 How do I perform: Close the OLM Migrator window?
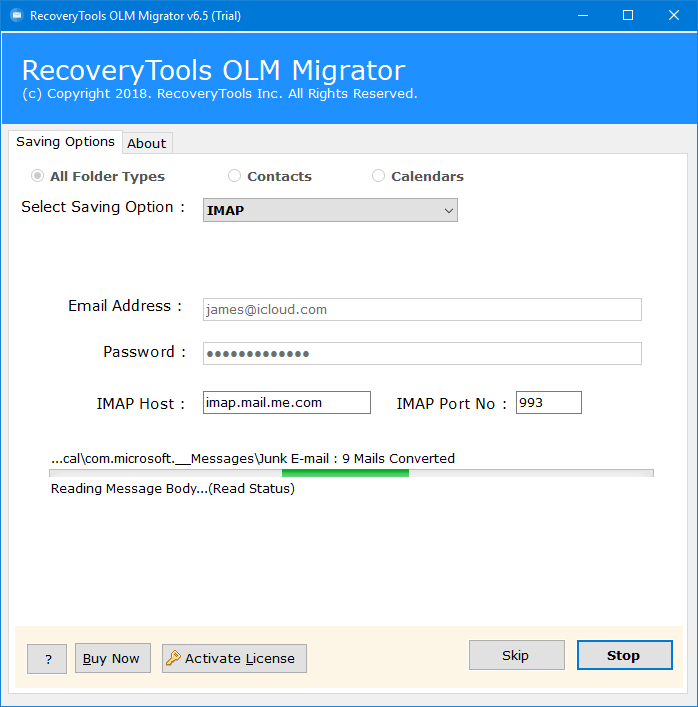[x=674, y=16]
